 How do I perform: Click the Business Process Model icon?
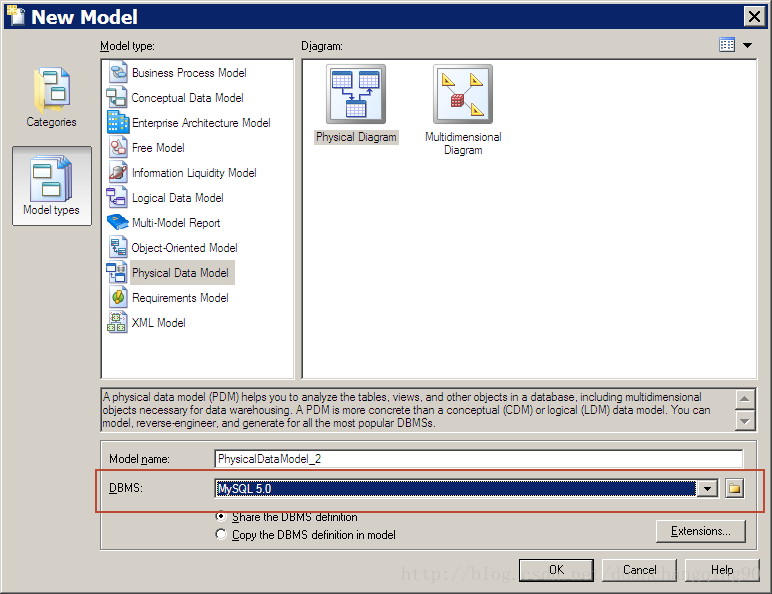[118, 72]
